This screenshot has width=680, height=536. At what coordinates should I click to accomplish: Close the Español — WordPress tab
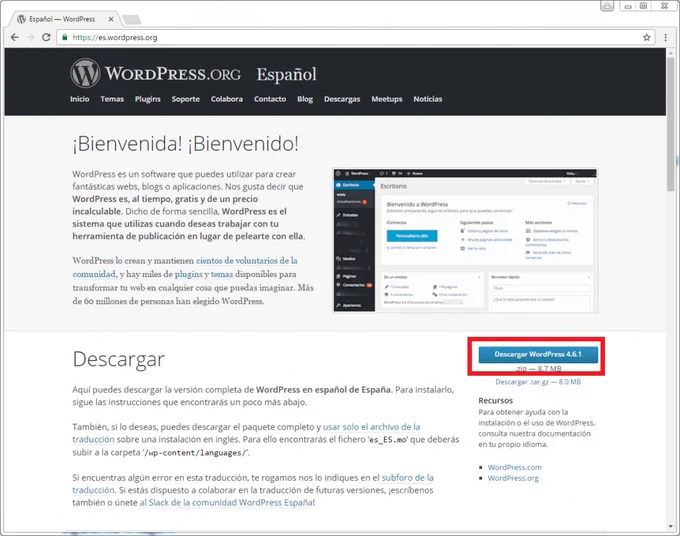tap(111, 19)
